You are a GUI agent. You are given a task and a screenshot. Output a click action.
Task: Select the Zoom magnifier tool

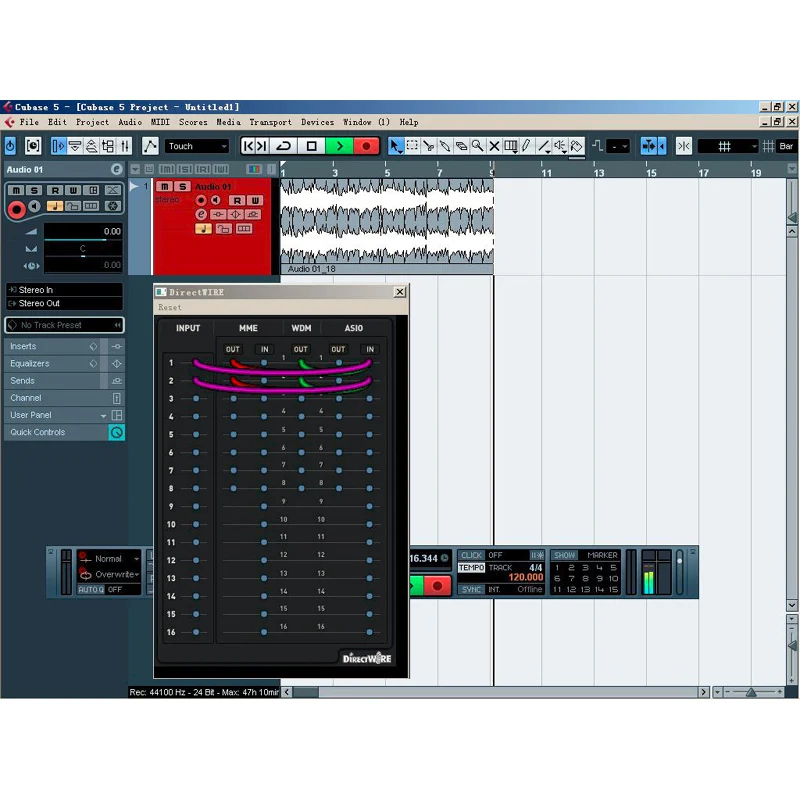tap(478, 146)
